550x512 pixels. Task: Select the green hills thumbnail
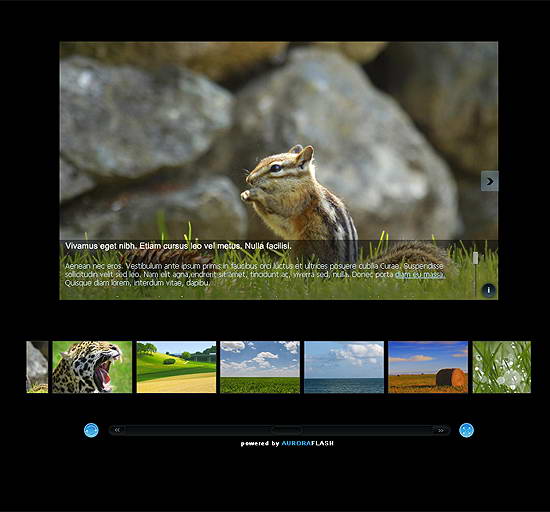[176, 367]
